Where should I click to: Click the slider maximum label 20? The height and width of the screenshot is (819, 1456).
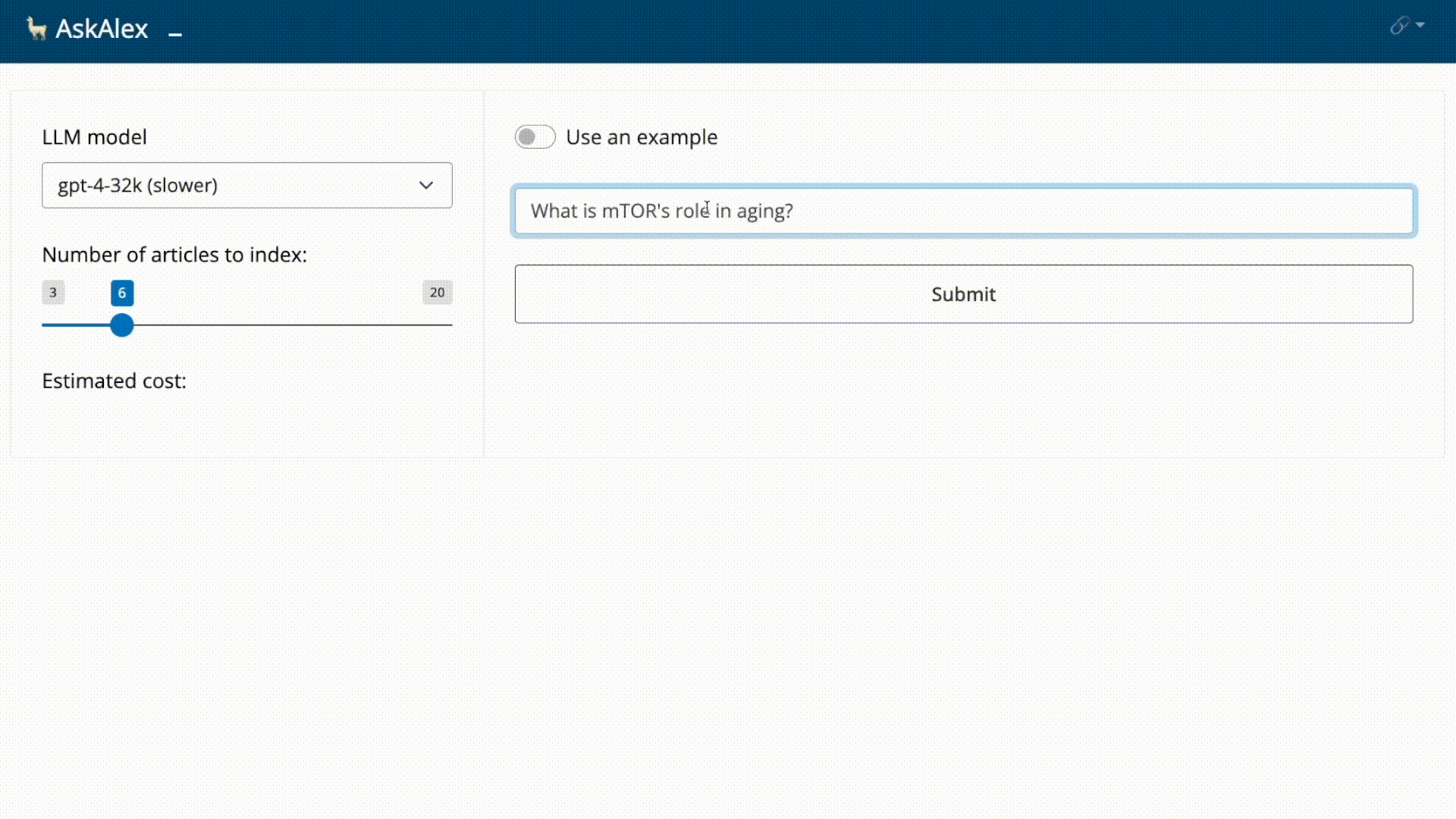[x=437, y=293]
